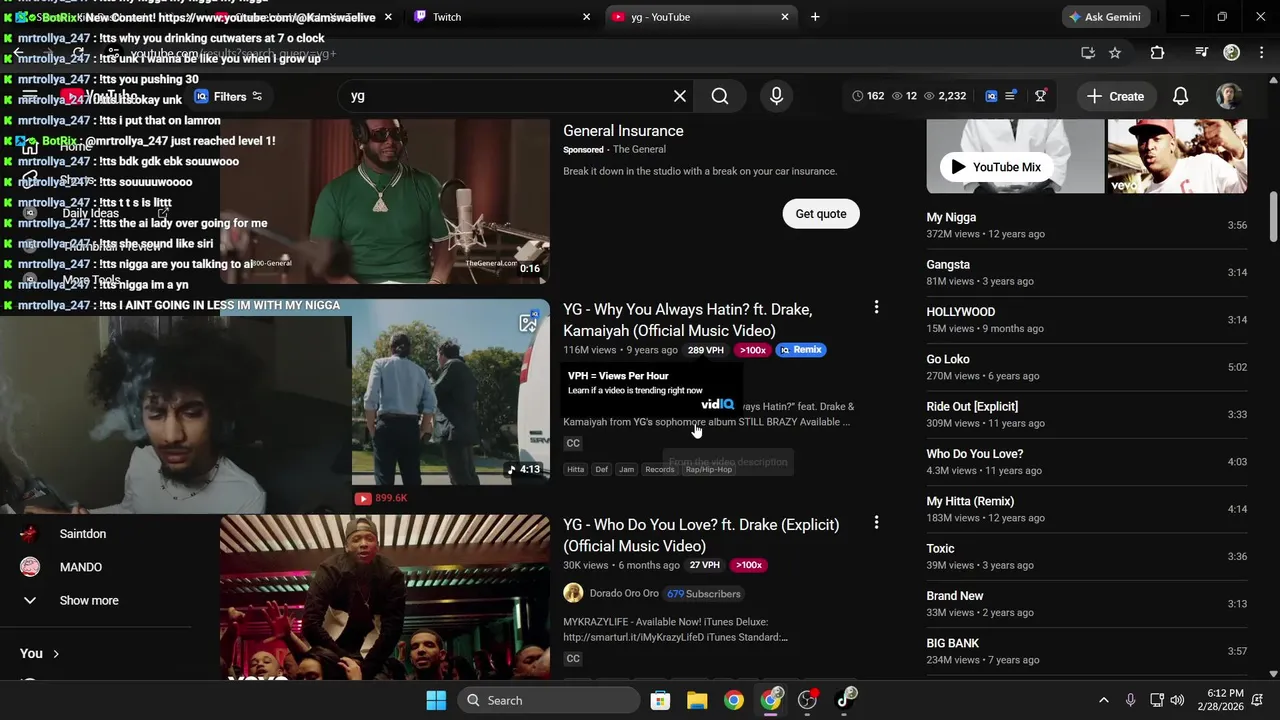Image resolution: width=1280 pixels, height=720 pixels.
Task: Bookmark this page with the star
Action: [1115, 53]
